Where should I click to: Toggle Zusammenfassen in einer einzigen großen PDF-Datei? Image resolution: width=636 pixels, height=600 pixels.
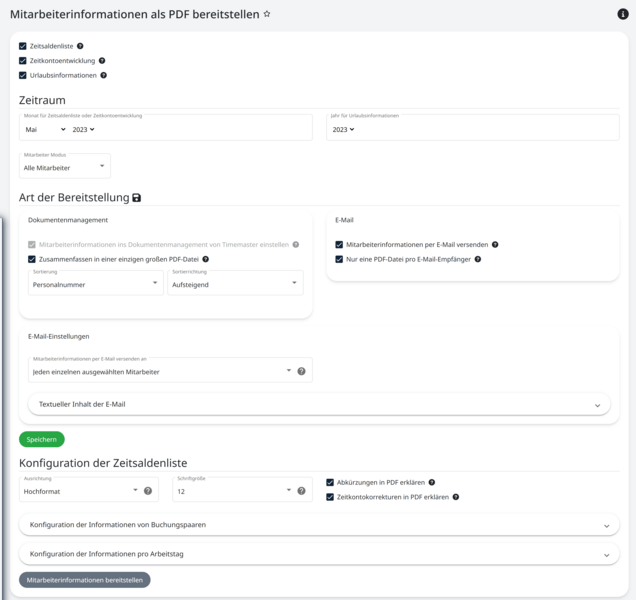[32, 259]
